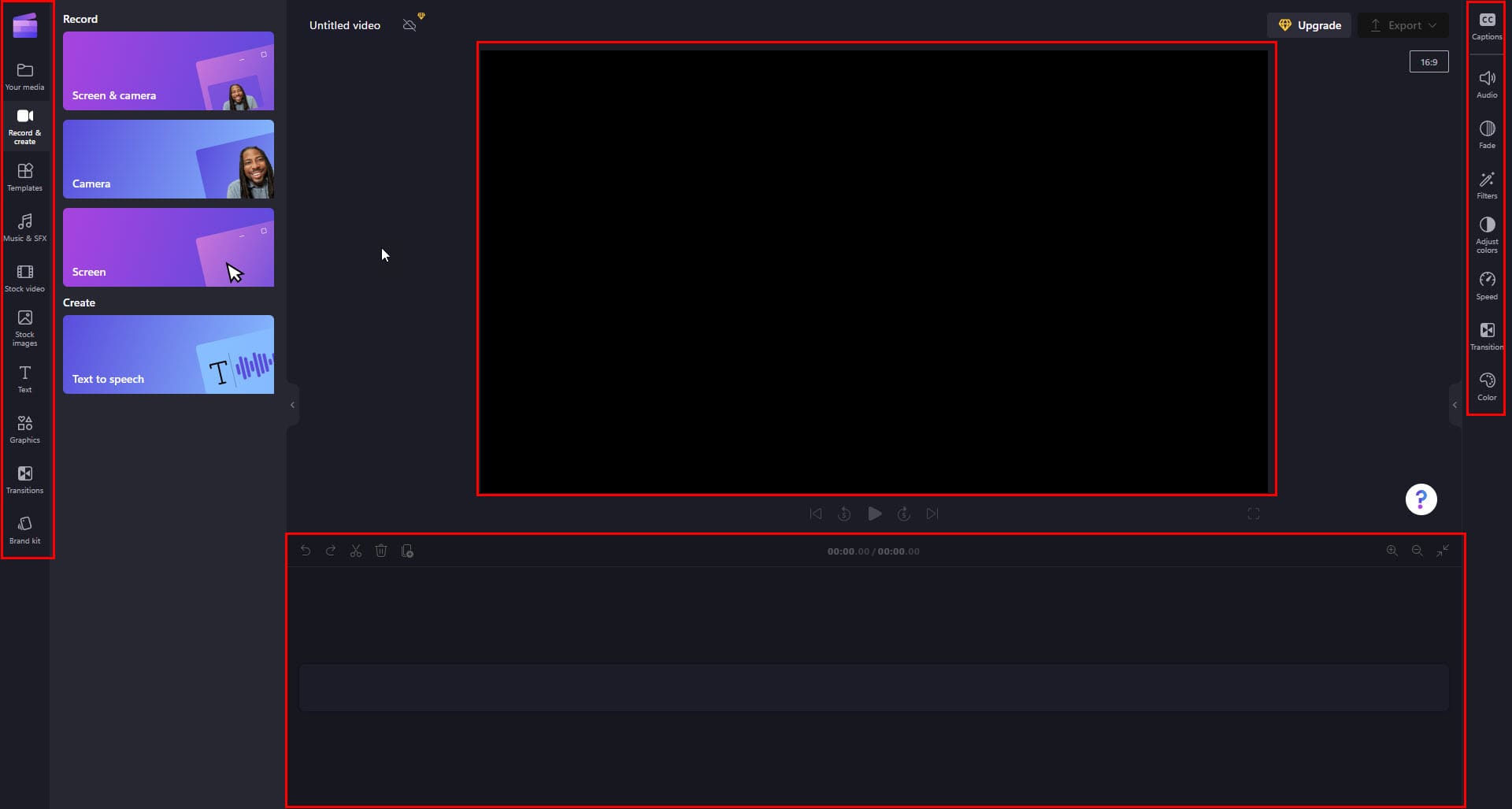The height and width of the screenshot is (809, 1512).
Task: Change the 16:9 aspect ratio
Action: [x=1429, y=61]
